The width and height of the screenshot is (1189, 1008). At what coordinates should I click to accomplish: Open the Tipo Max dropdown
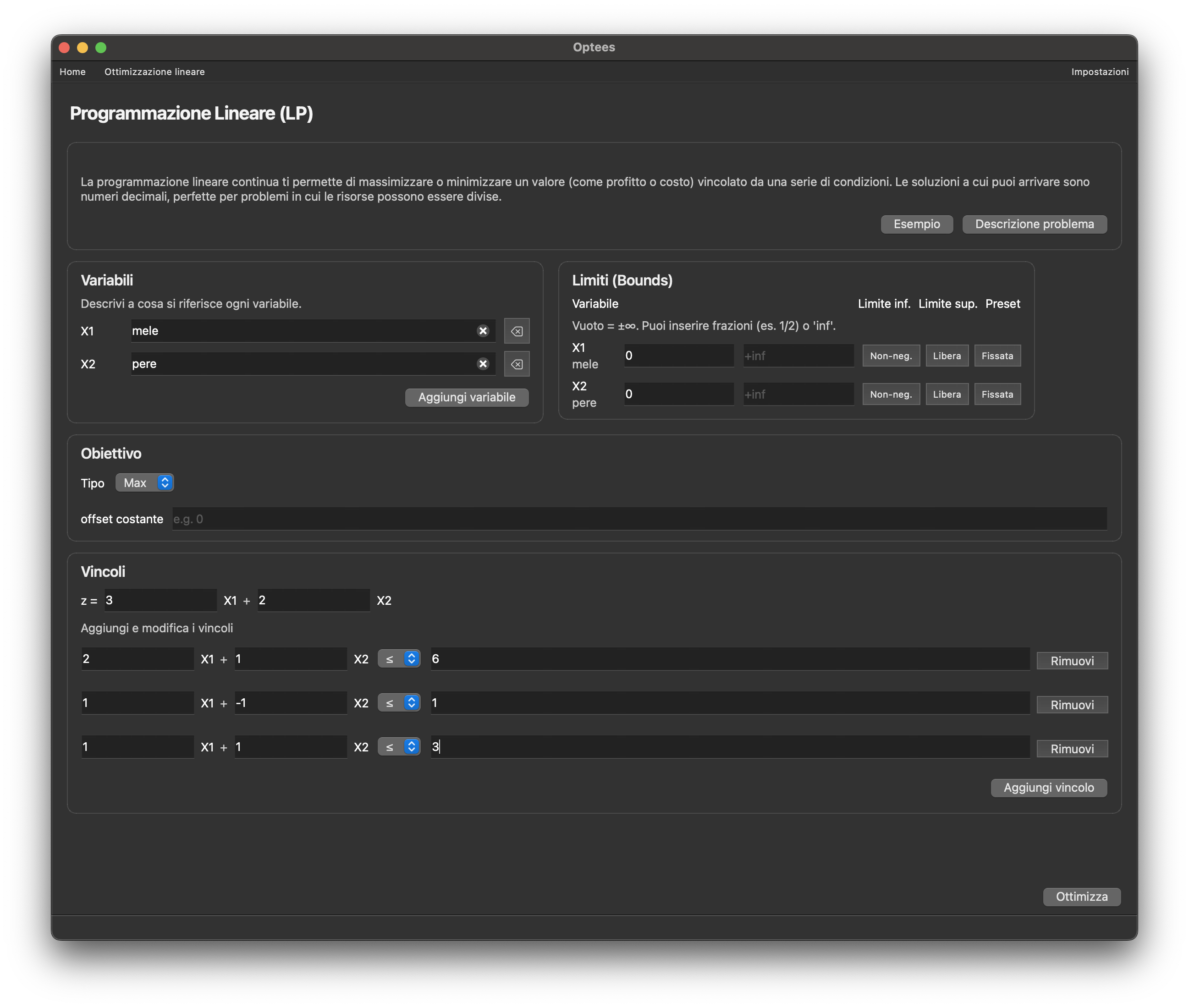(x=145, y=483)
